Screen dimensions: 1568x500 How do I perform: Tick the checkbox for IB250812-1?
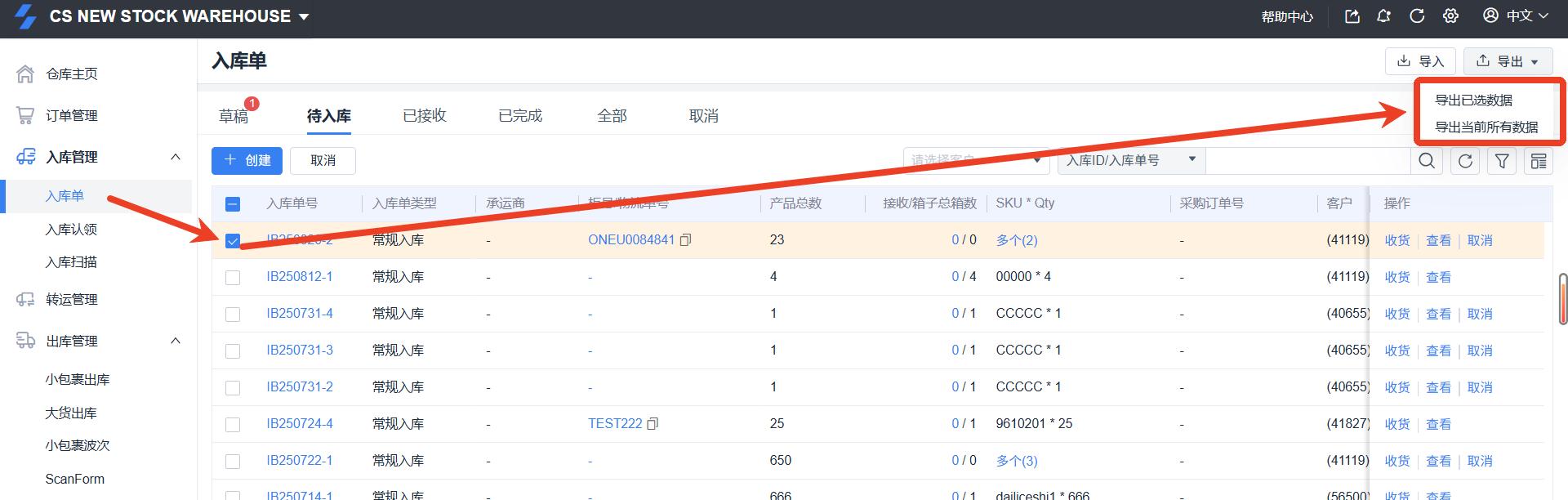click(233, 278)
